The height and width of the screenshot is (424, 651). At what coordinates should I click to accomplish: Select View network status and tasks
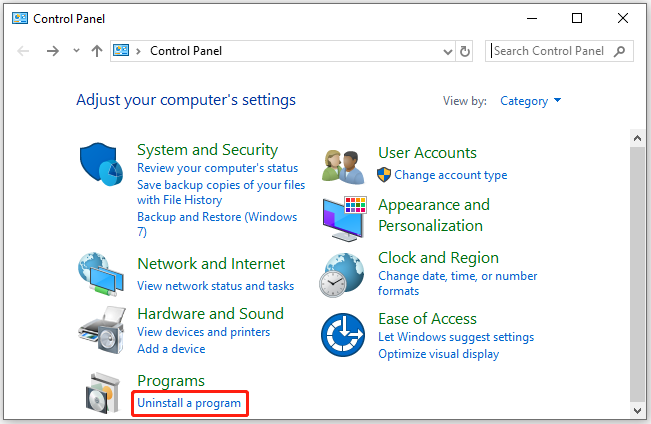[x=215, y=286]
